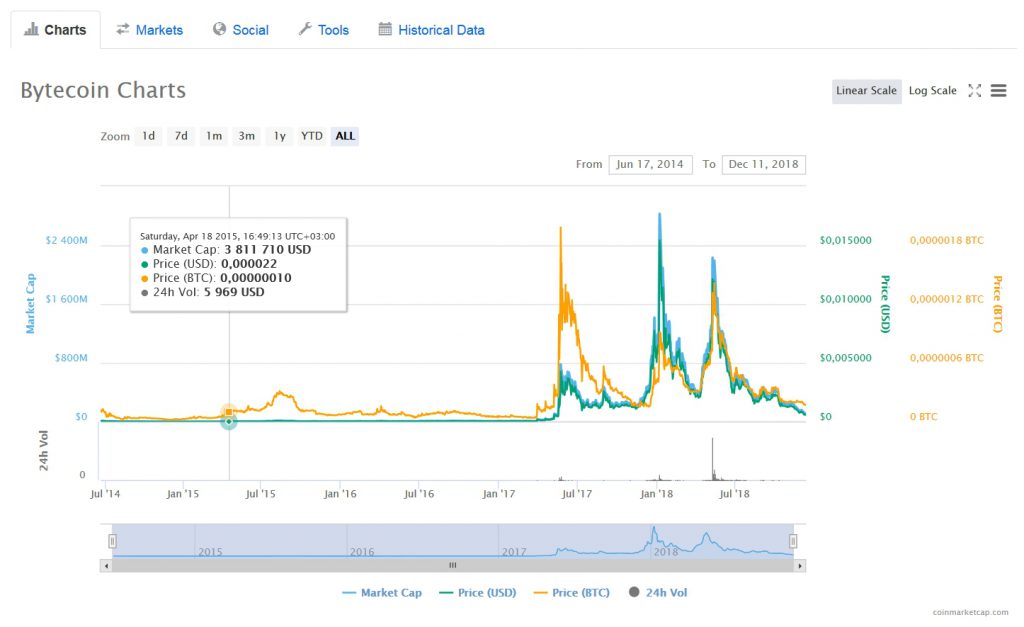Open the chart hamburger context menu
1024x627 pixels.
pos(999,91)
